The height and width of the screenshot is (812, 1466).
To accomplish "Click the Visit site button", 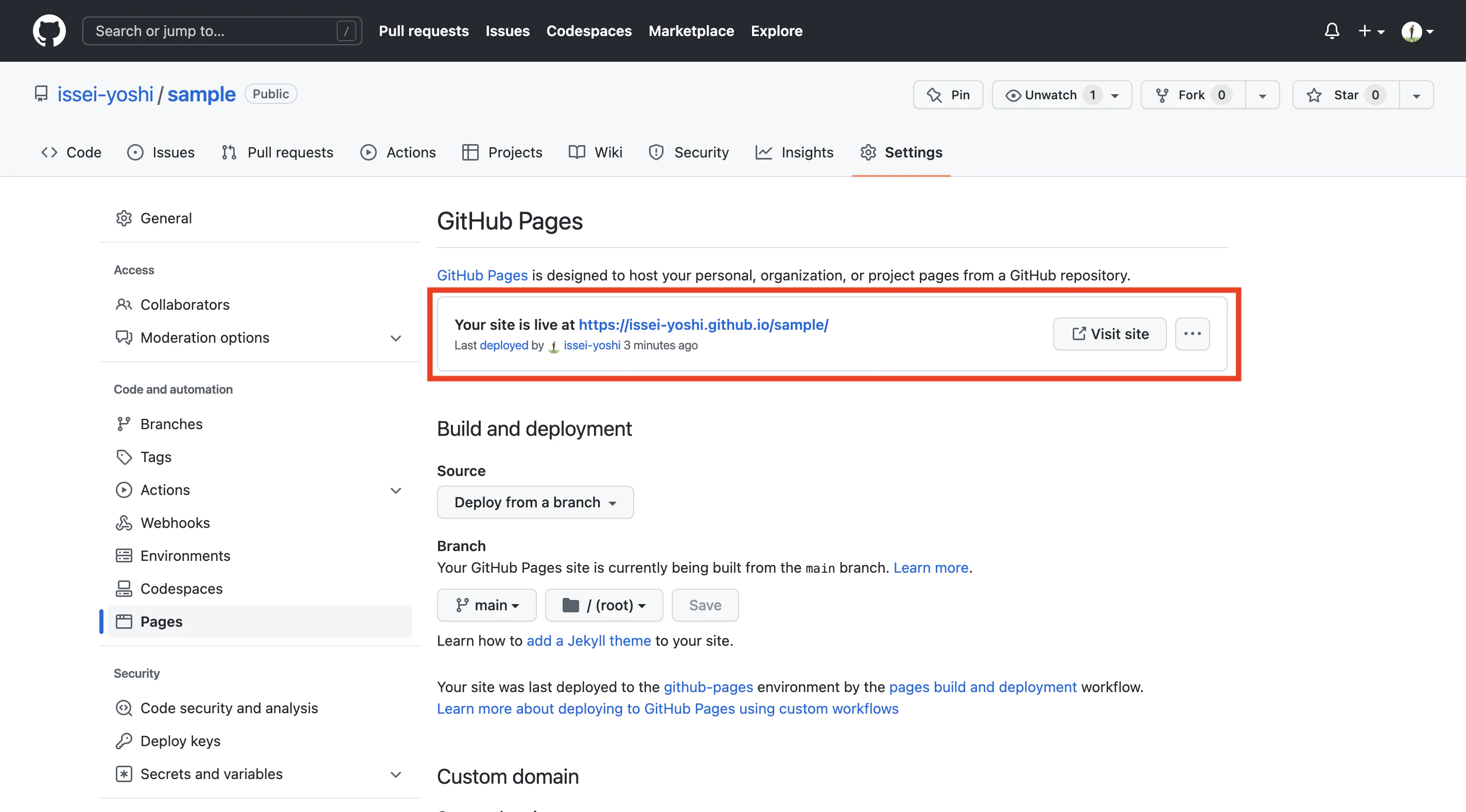I will 1109,334.
